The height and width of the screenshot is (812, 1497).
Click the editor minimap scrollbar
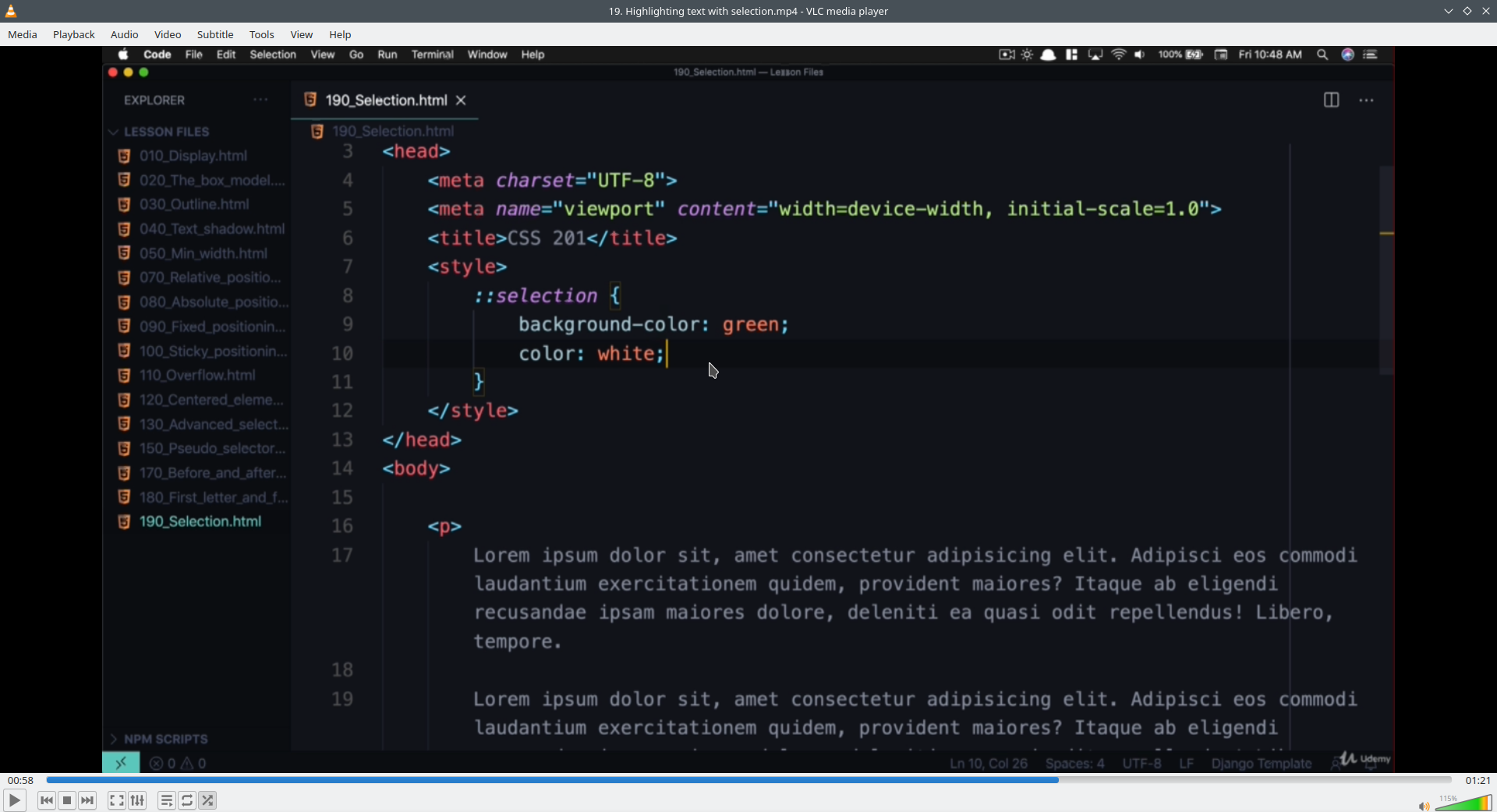1386,270
